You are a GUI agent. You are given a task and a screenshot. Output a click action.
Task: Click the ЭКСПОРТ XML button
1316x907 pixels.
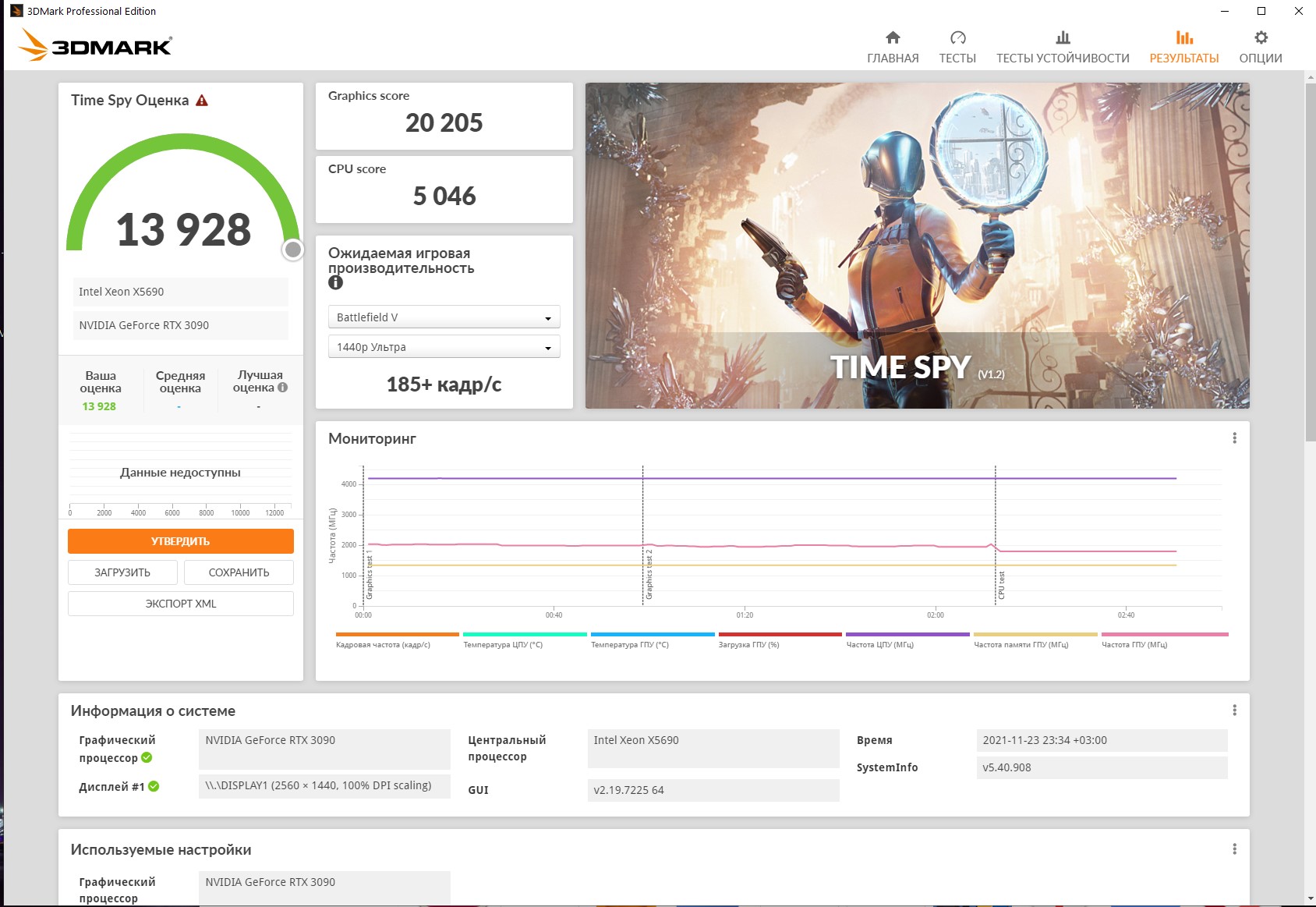coord(181,604)
